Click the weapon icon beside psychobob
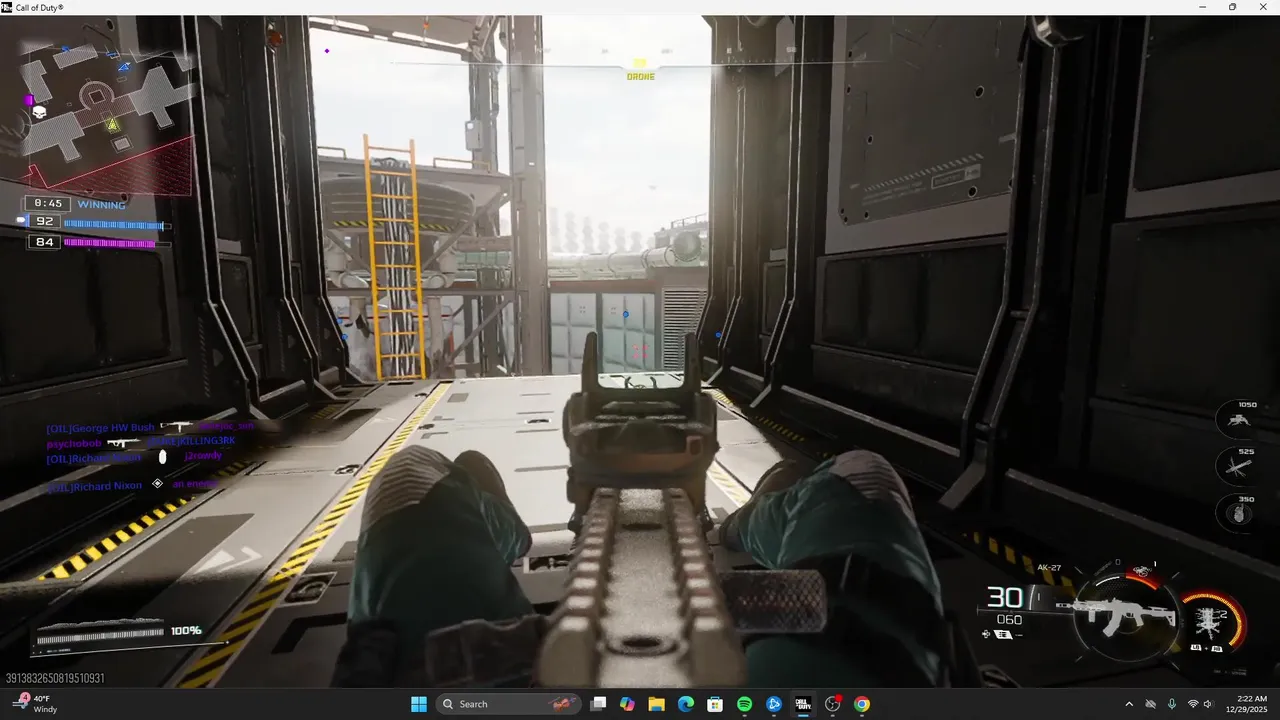Viewport: 1280px width, 720px height. tap(124, 442)
